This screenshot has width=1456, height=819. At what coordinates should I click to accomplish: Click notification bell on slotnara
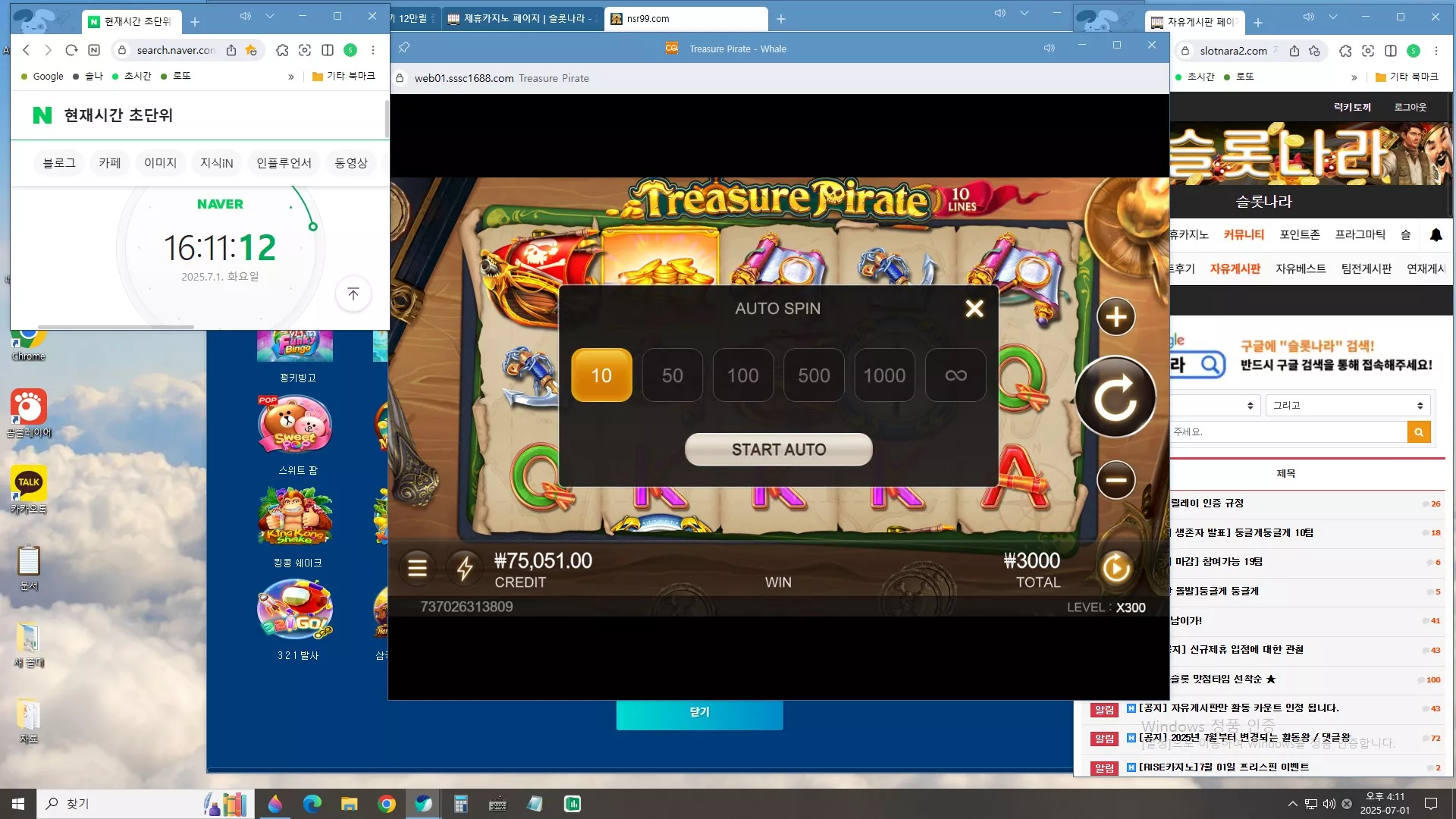click(x=1436, y=235)
